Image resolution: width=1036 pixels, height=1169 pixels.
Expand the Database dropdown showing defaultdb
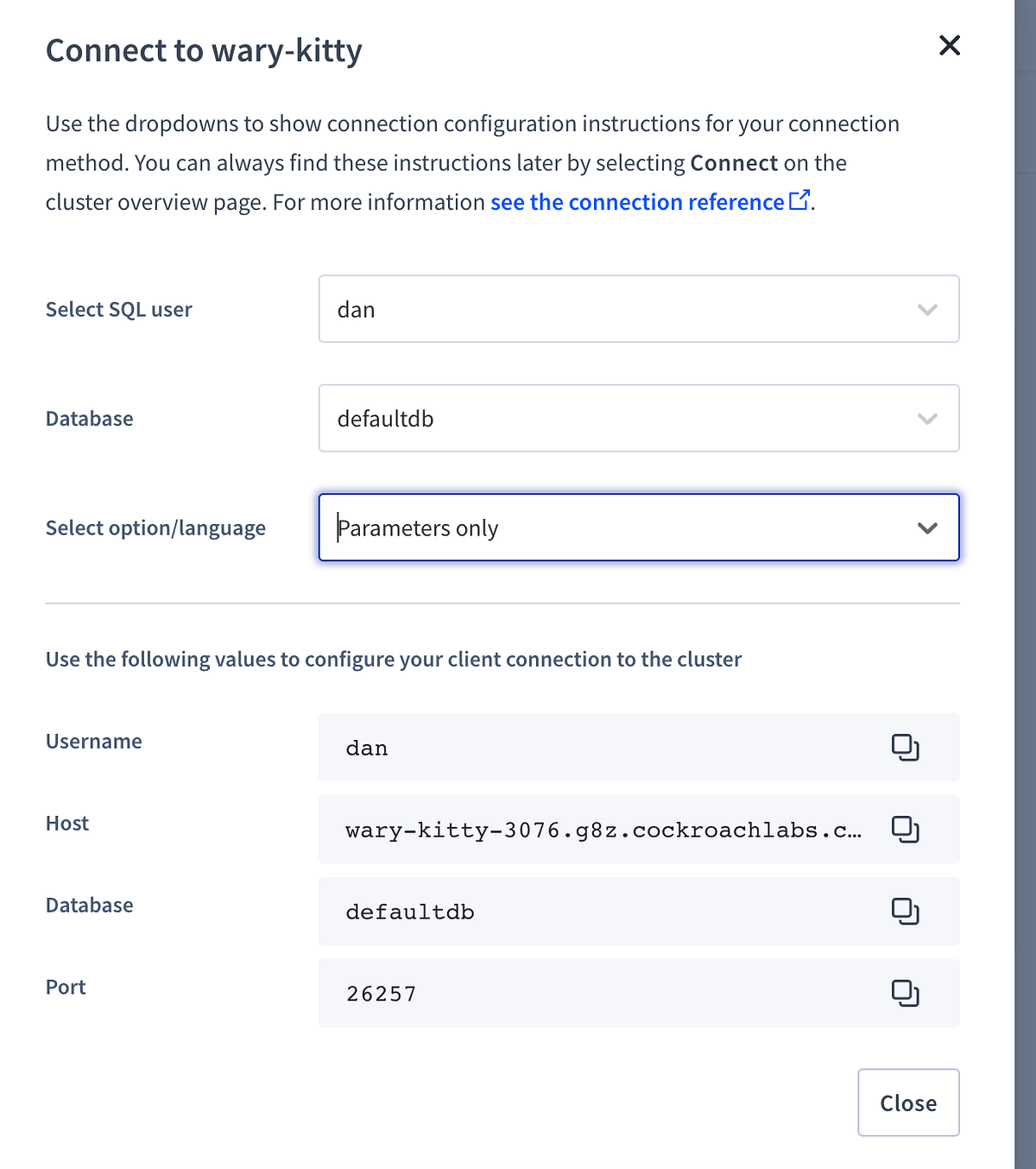coord(639,418)
